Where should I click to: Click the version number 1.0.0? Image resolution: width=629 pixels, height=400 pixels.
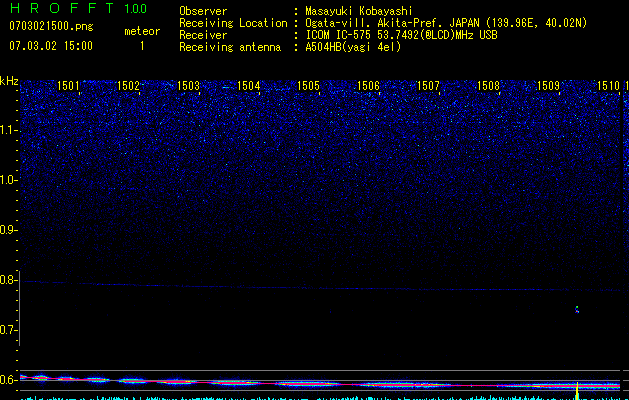[x=135, y=8]
